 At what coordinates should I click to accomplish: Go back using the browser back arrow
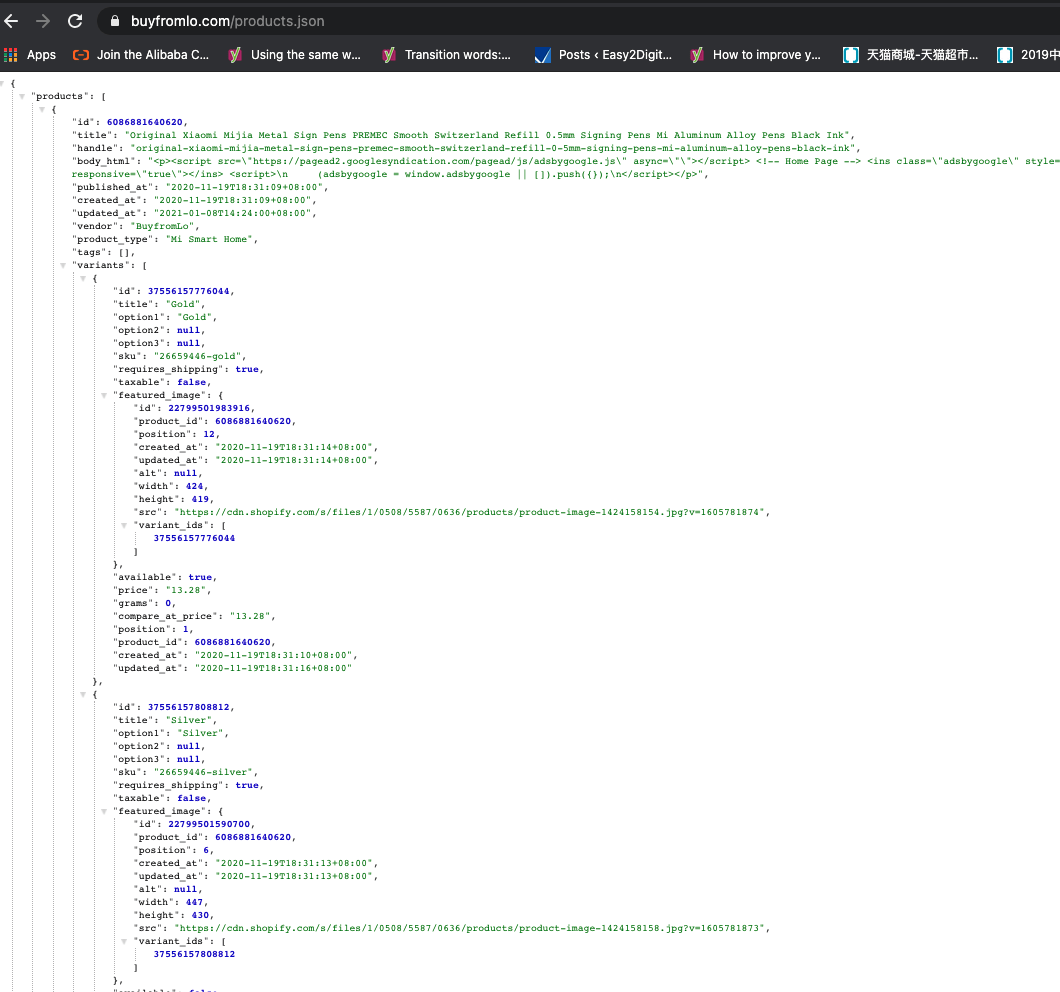pos(11,21)
